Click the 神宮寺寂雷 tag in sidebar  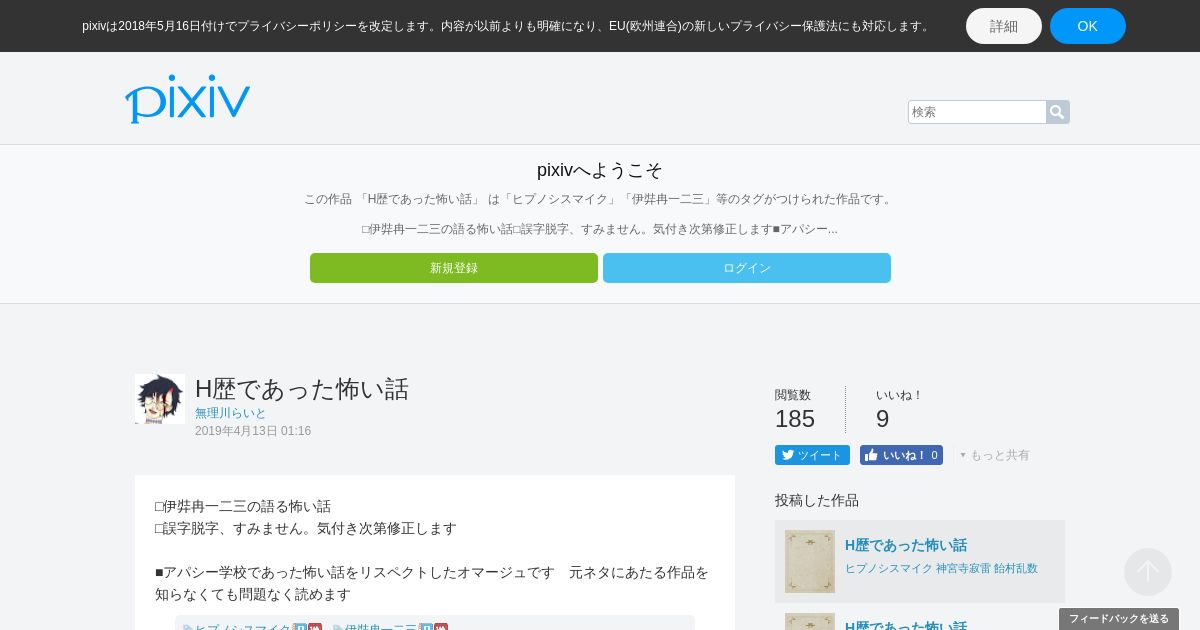pos(963,568)
